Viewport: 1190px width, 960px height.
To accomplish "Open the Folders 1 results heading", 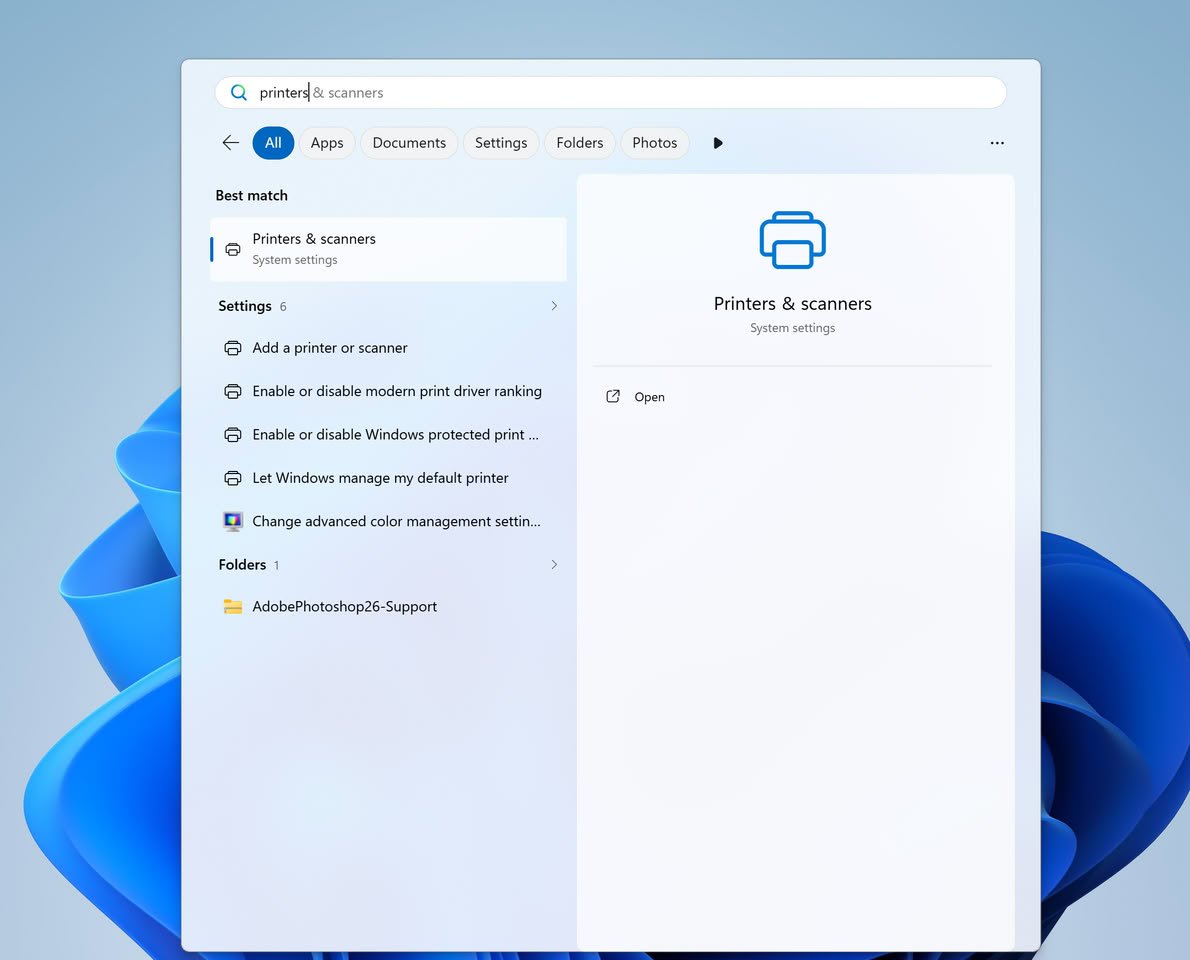I will tap(249, 565).
